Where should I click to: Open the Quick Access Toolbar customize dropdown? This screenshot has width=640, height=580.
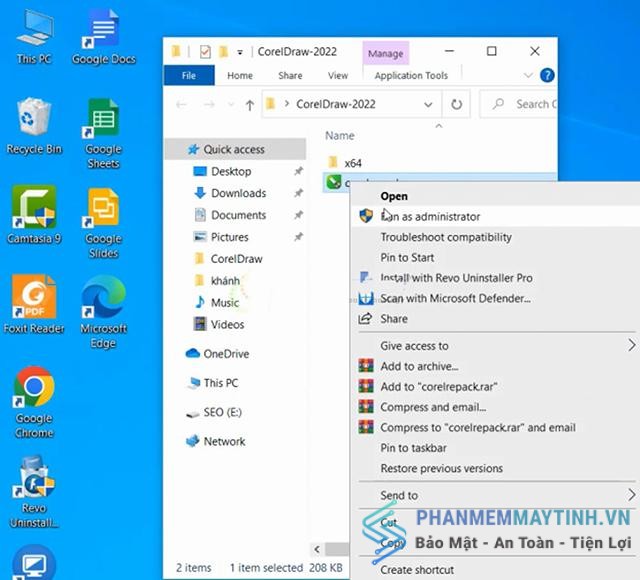[x=240, y=52]
